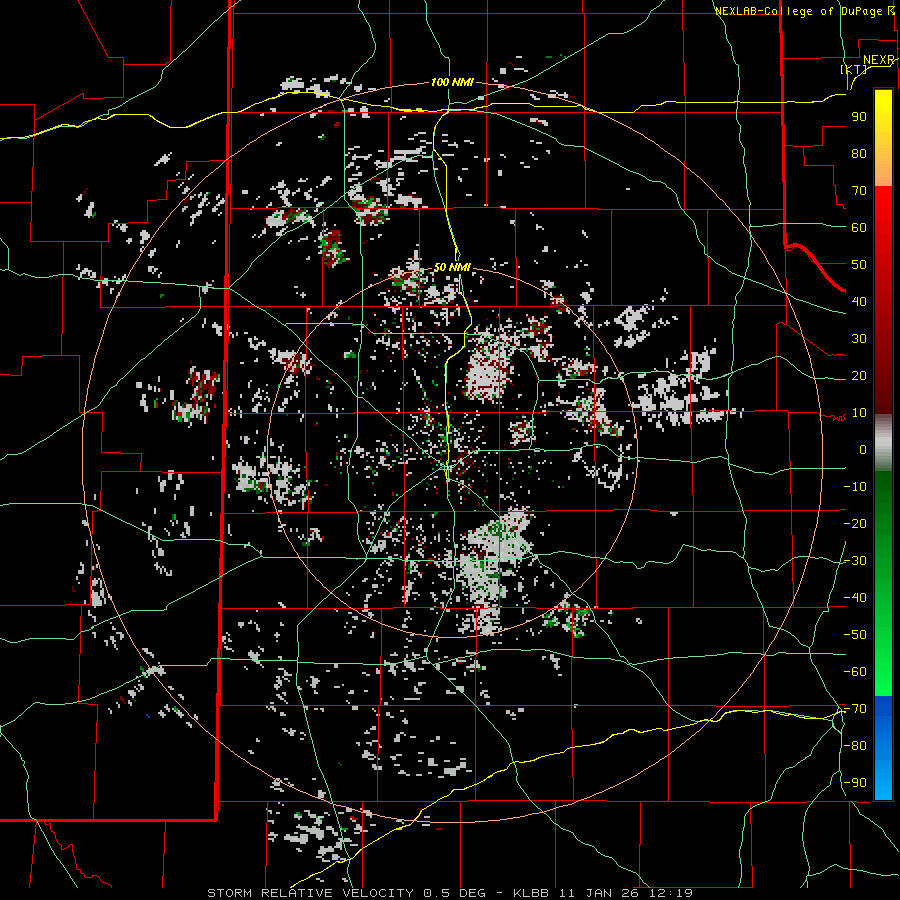Screen dimensions: 900x900
Task: Click the -60 value on velocity scale
Action: tap(855, 672)
